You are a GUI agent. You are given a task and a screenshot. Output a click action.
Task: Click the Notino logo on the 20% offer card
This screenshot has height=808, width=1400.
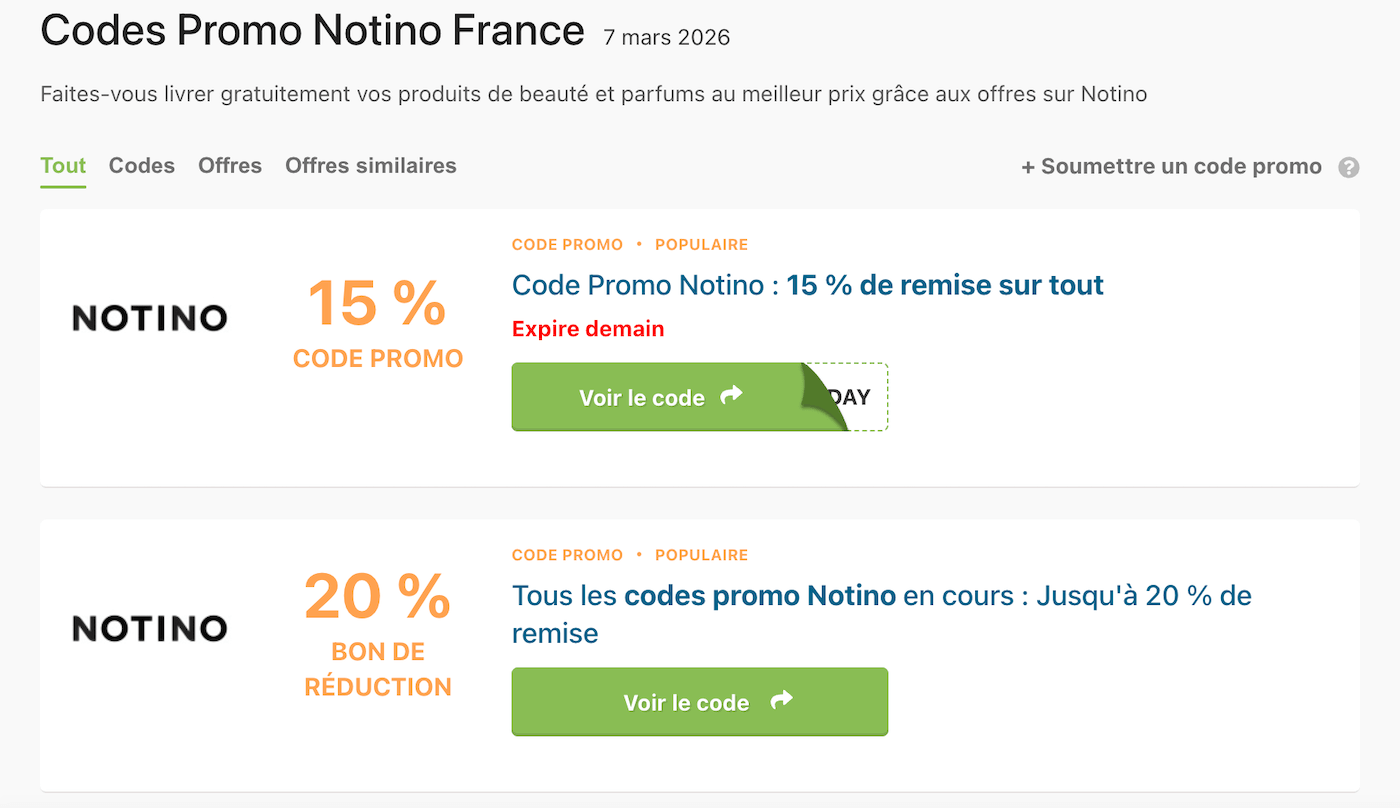pos(148,628)
